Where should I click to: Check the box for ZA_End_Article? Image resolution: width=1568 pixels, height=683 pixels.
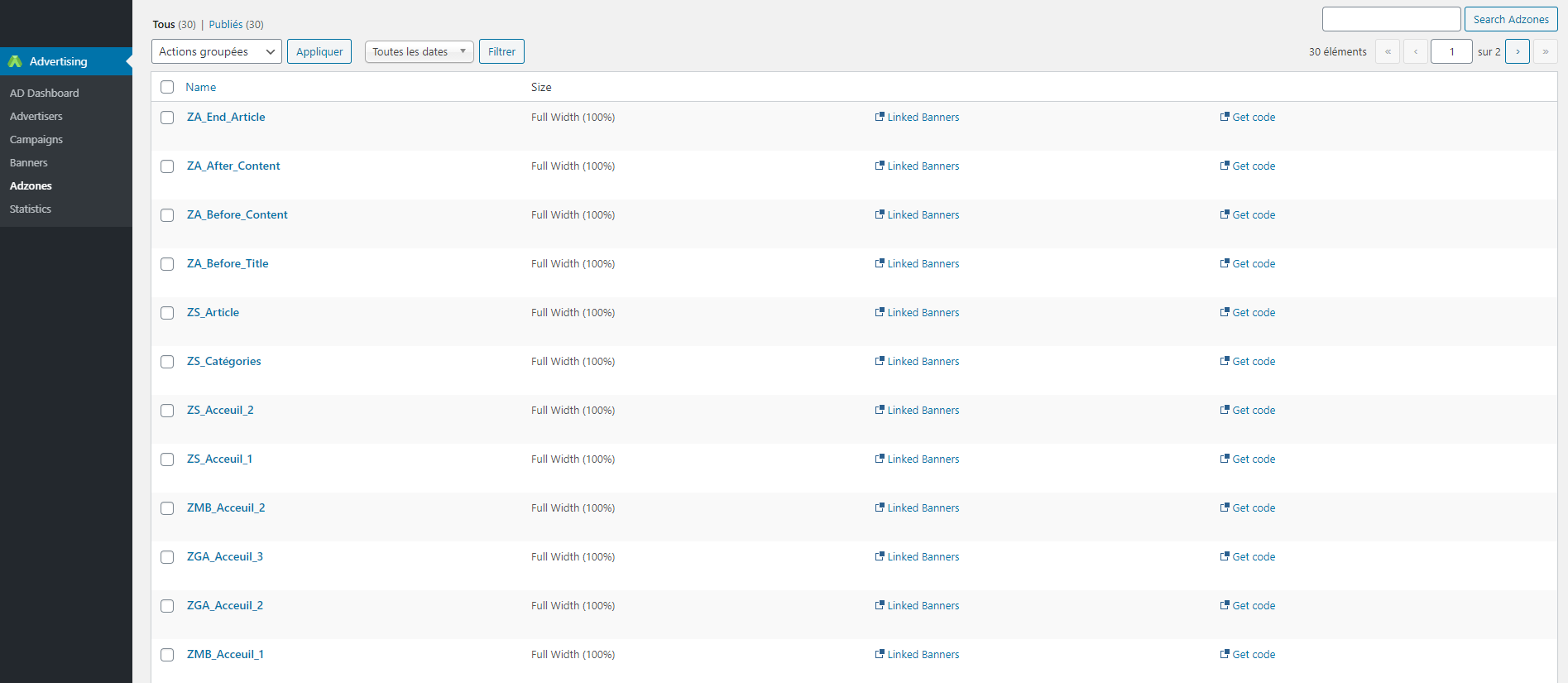167,118
